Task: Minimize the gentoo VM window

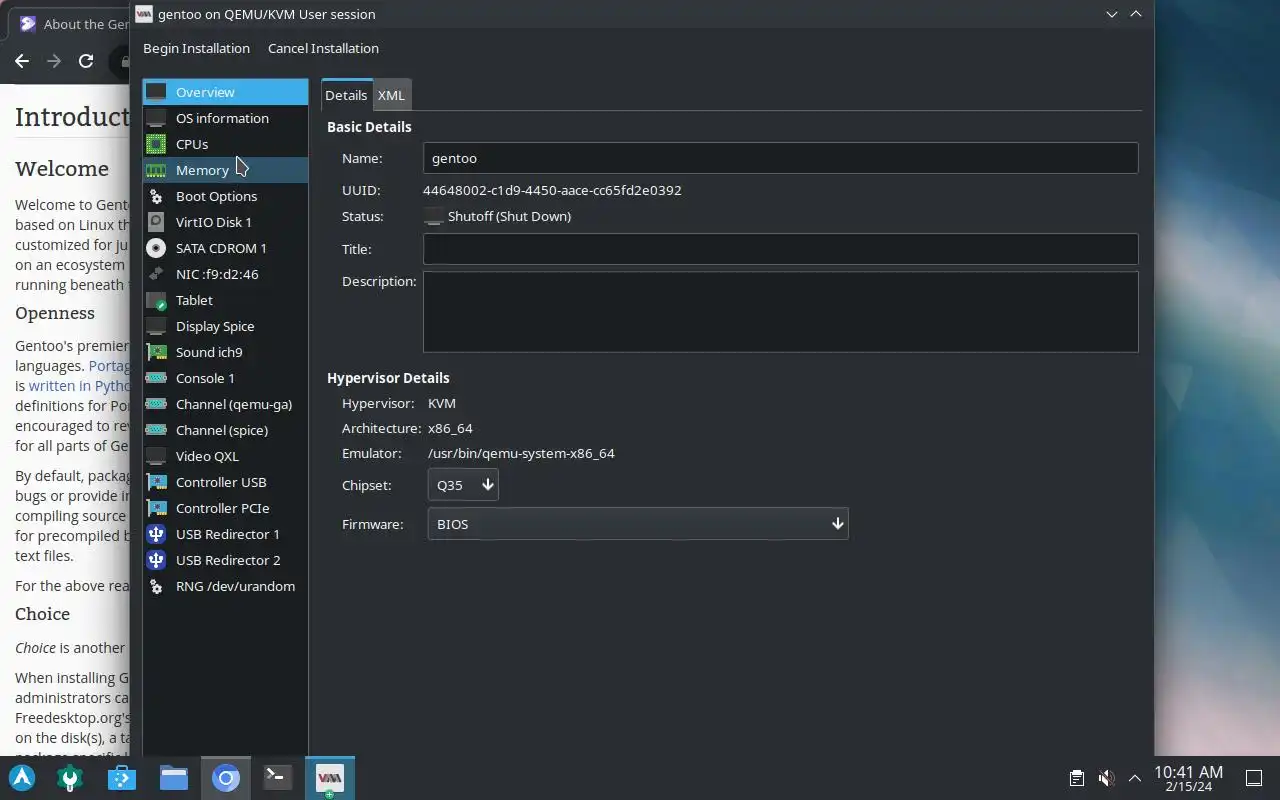Action: point(1112,14)
